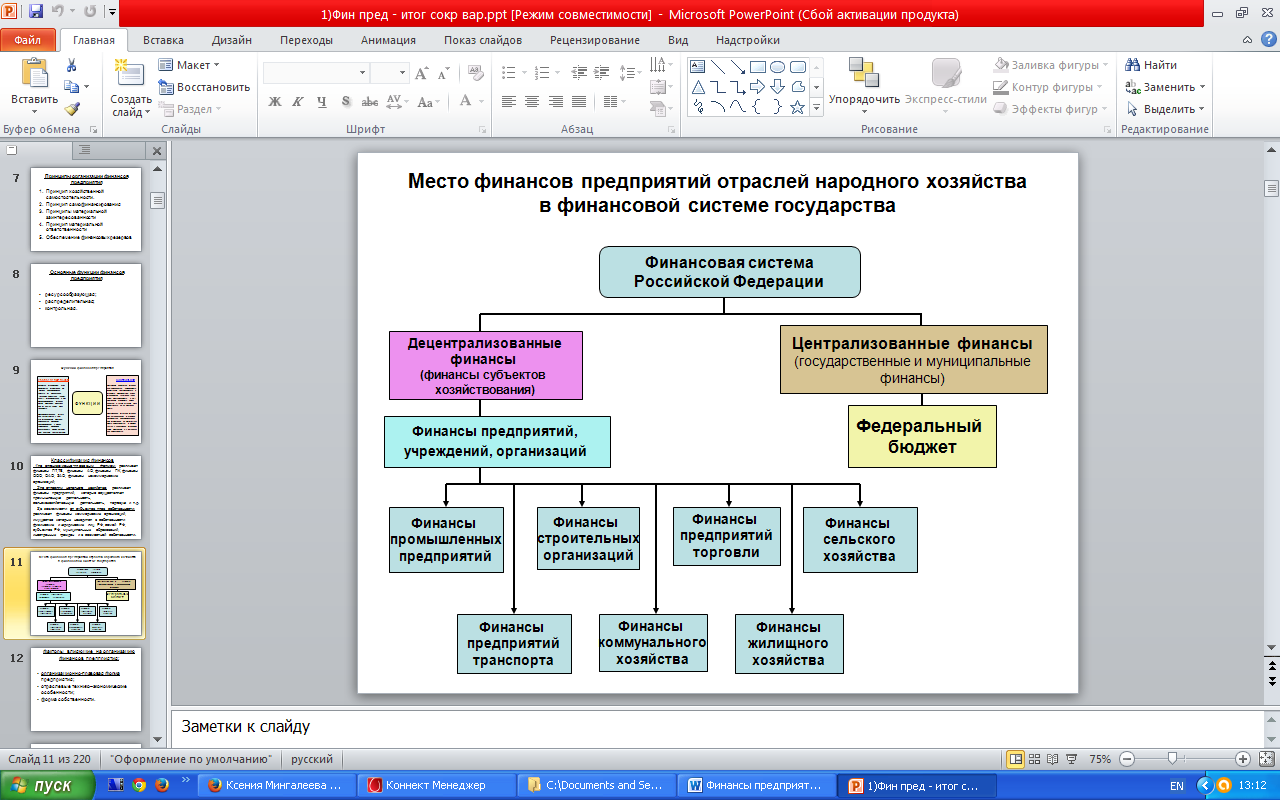Click the Copy icon in clipboard group

point(72,87)
